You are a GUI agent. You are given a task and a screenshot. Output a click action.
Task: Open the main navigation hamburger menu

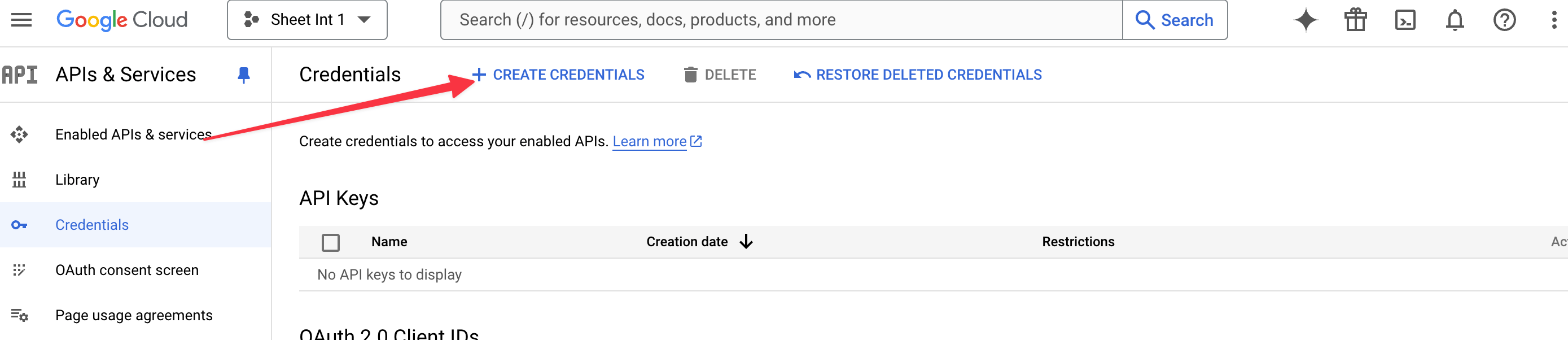pos(21,20)
